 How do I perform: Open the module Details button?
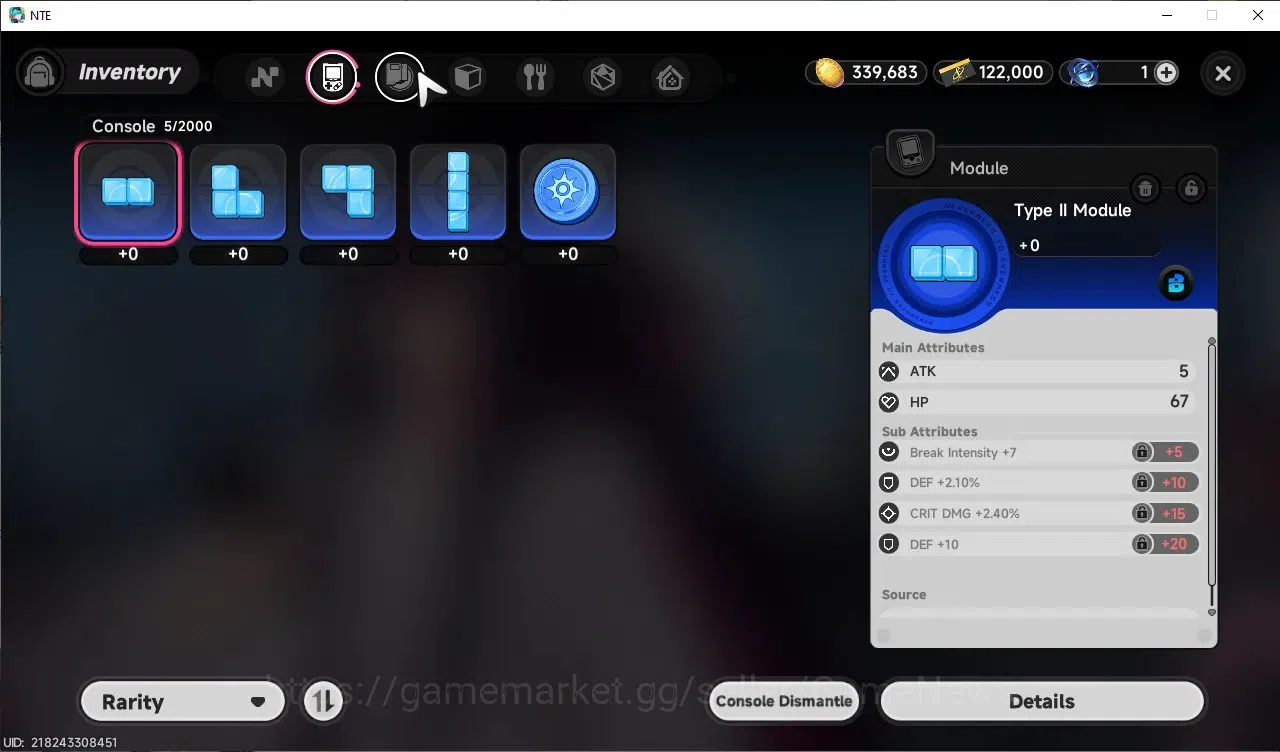1042,702
